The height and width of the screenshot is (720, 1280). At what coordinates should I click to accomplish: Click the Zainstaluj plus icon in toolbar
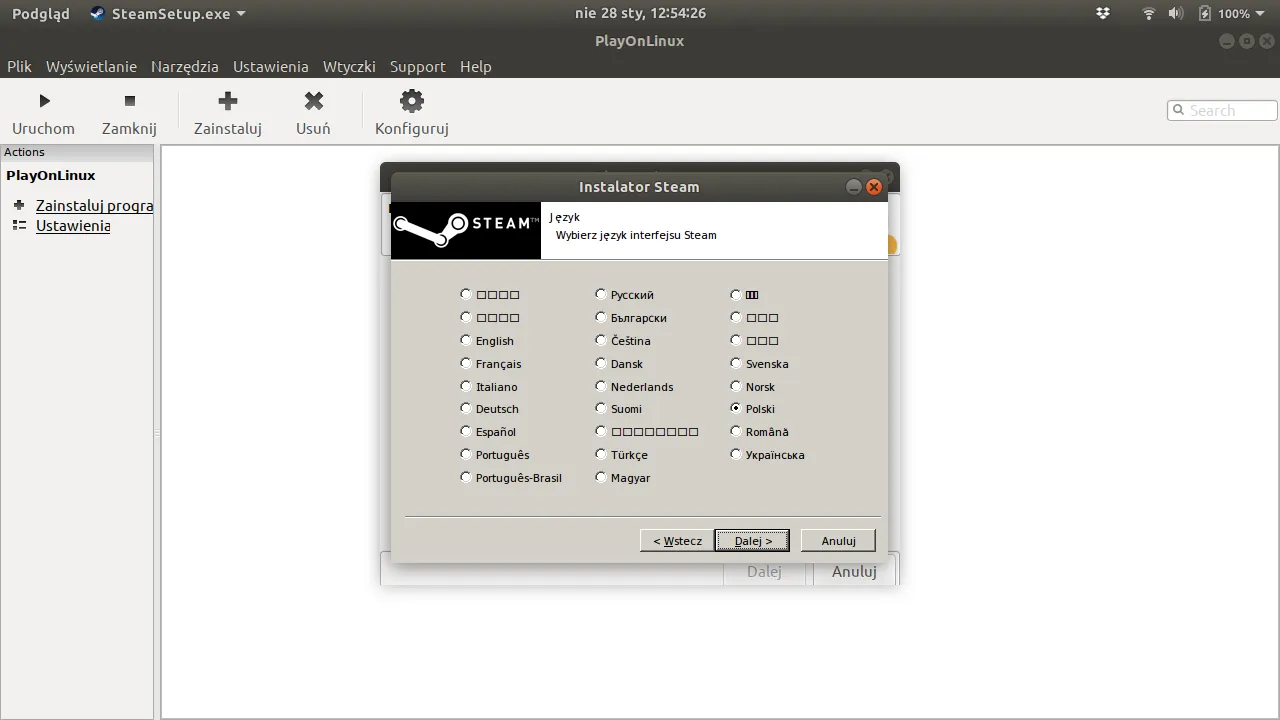tap(228, 100)
